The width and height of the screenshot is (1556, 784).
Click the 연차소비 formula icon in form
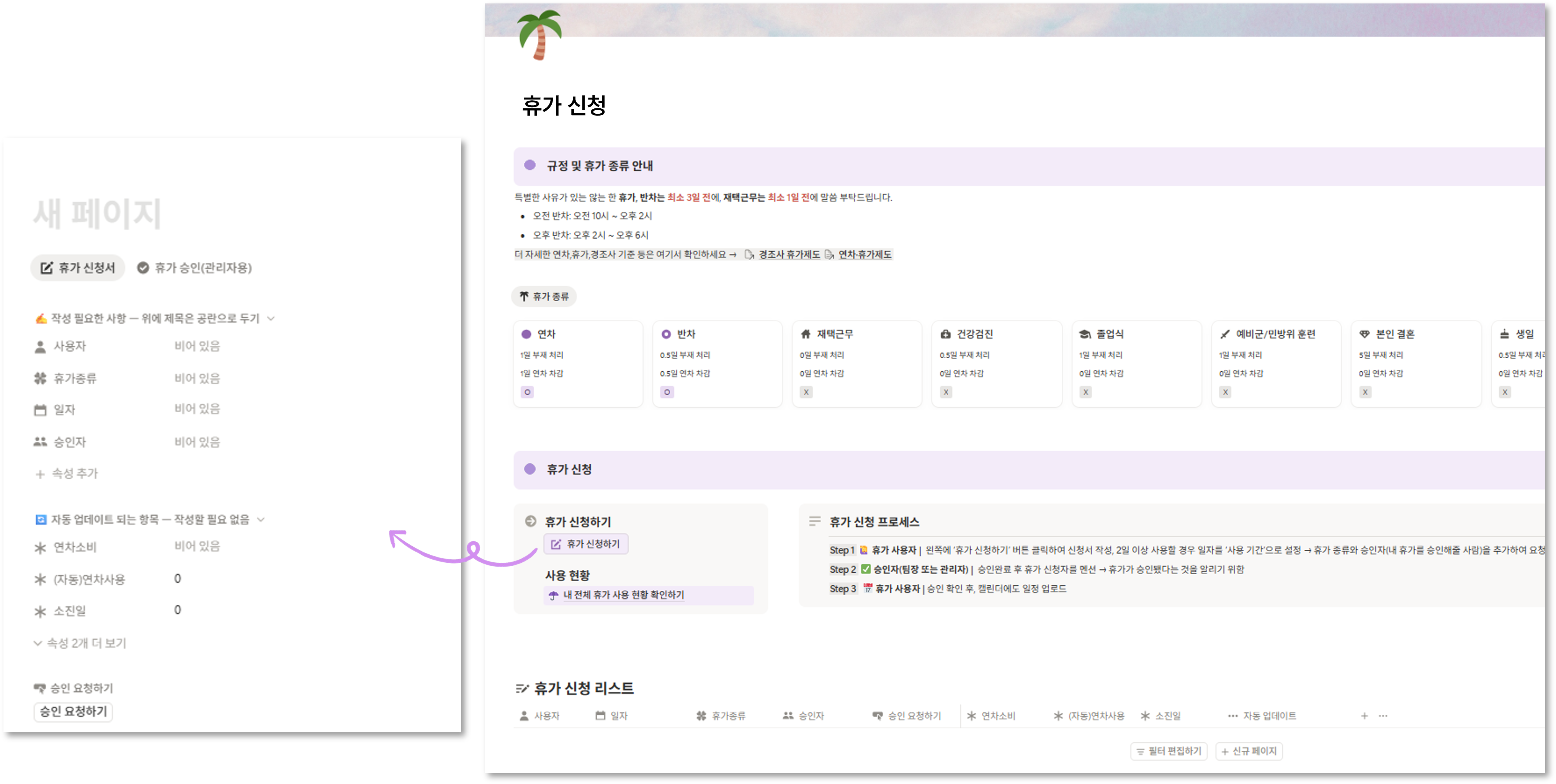[40, 548]
